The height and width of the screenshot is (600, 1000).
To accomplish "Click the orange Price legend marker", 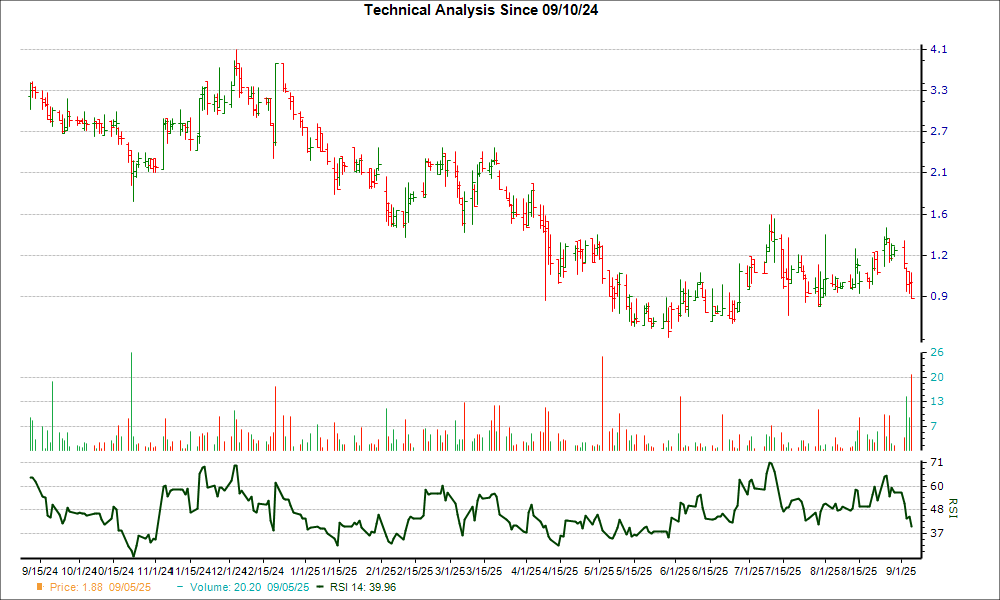I will click(41, 588).
